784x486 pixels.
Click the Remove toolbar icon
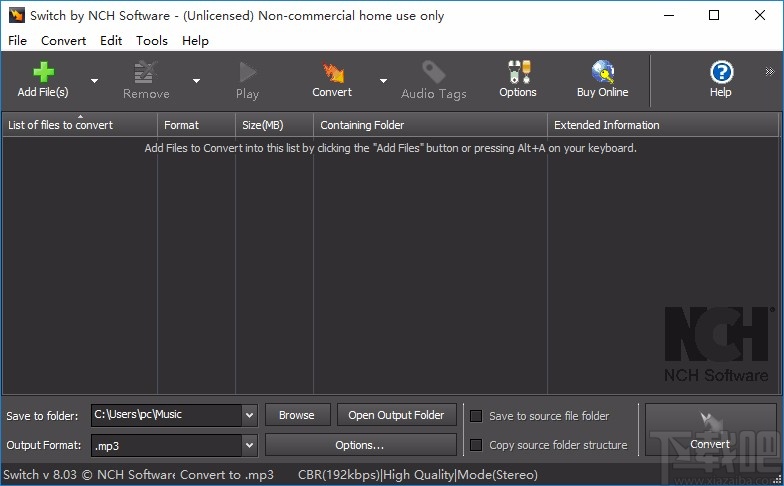coord(146,72)
